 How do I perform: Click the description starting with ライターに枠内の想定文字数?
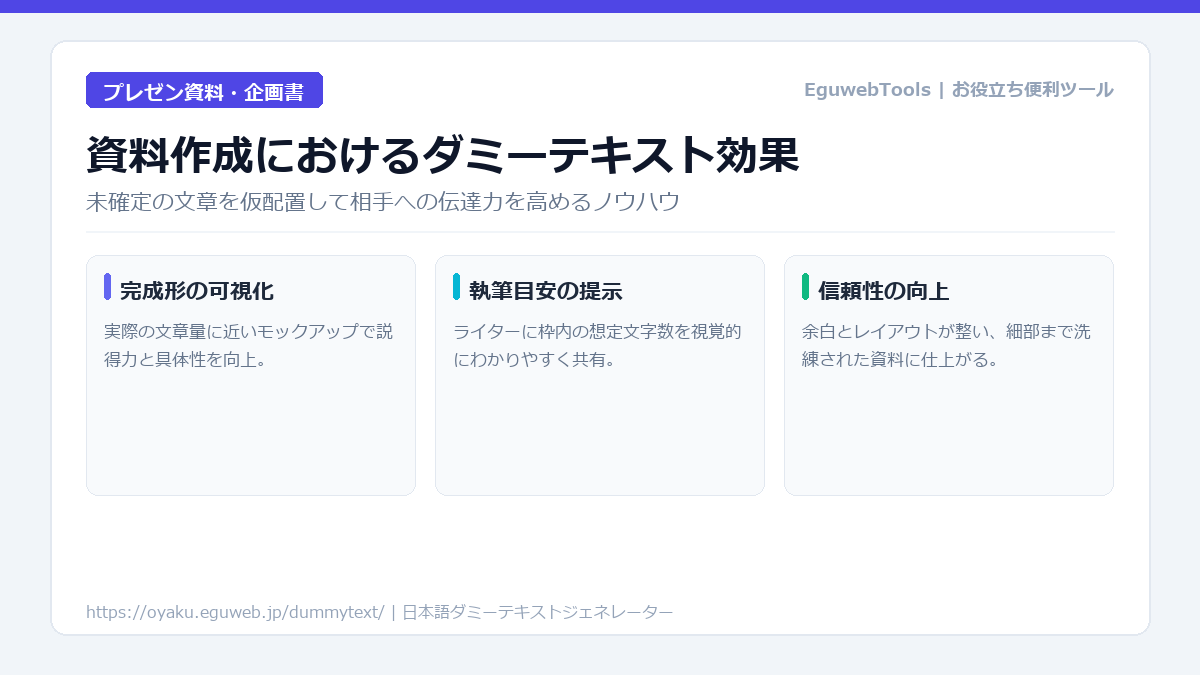(x=597, y=345)
